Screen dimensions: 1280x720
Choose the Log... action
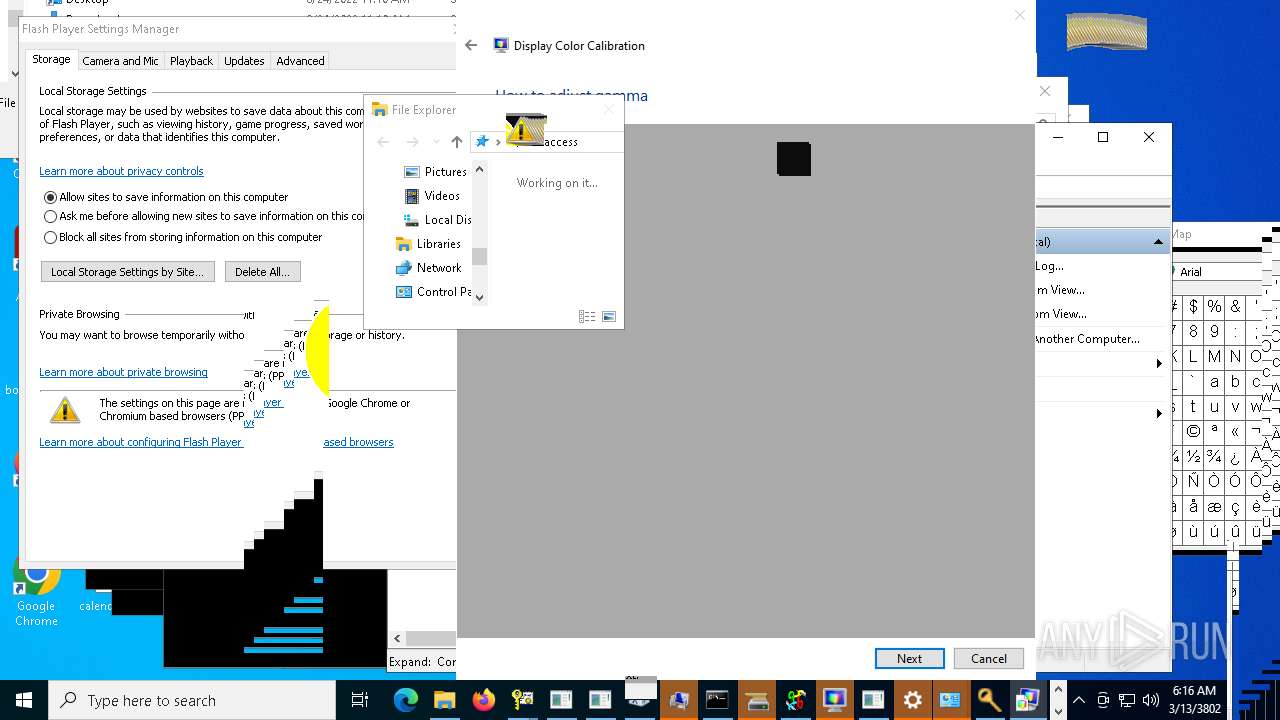pyautogui.click(x=1050, y=266)
